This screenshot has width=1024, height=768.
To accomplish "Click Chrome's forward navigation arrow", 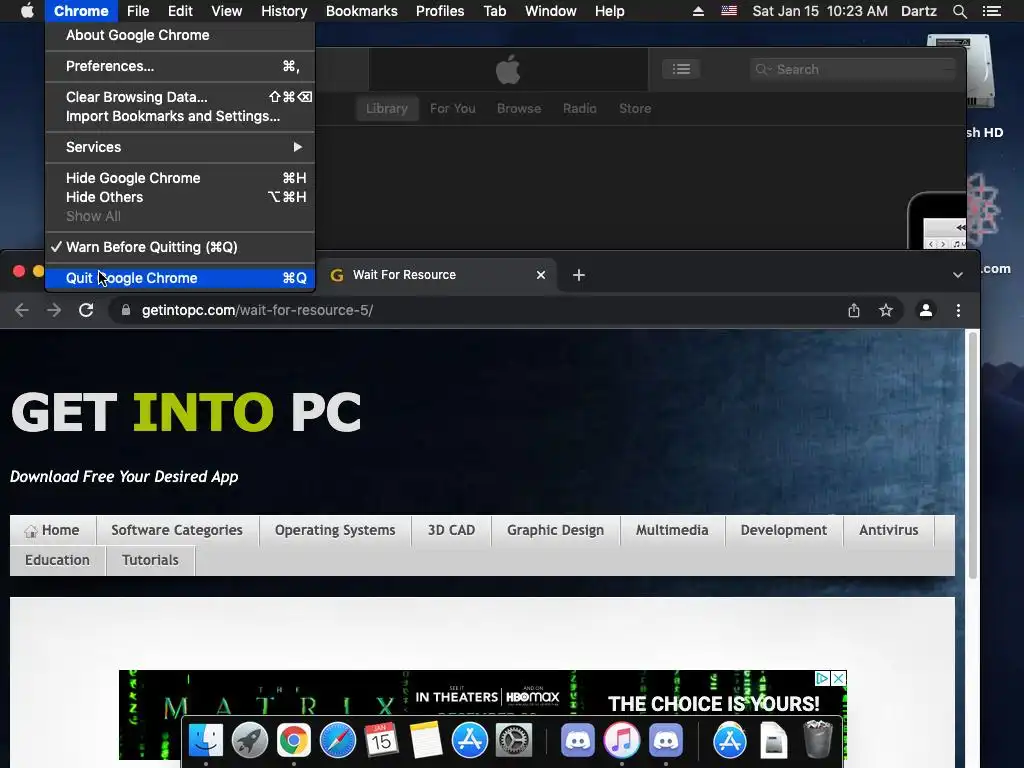I will pyautogui.click(x=54, y=310).
